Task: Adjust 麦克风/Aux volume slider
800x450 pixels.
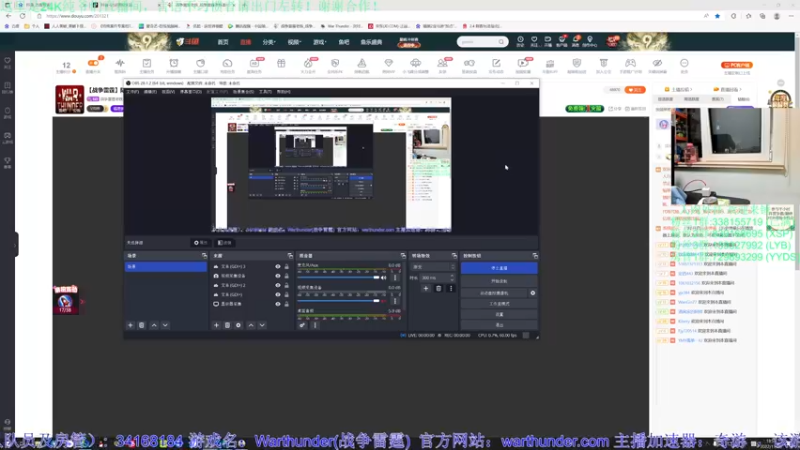Action: point(338,278)
